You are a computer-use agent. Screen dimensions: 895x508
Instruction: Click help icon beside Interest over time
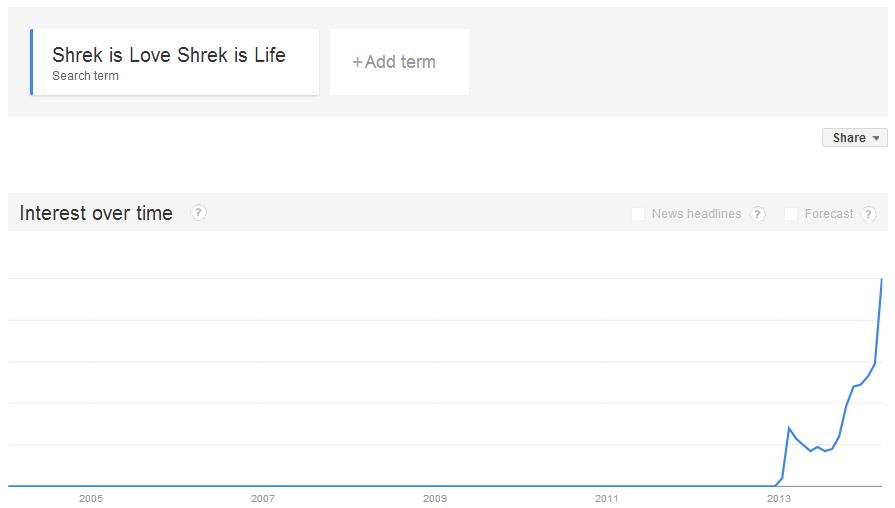click(199, 212)
